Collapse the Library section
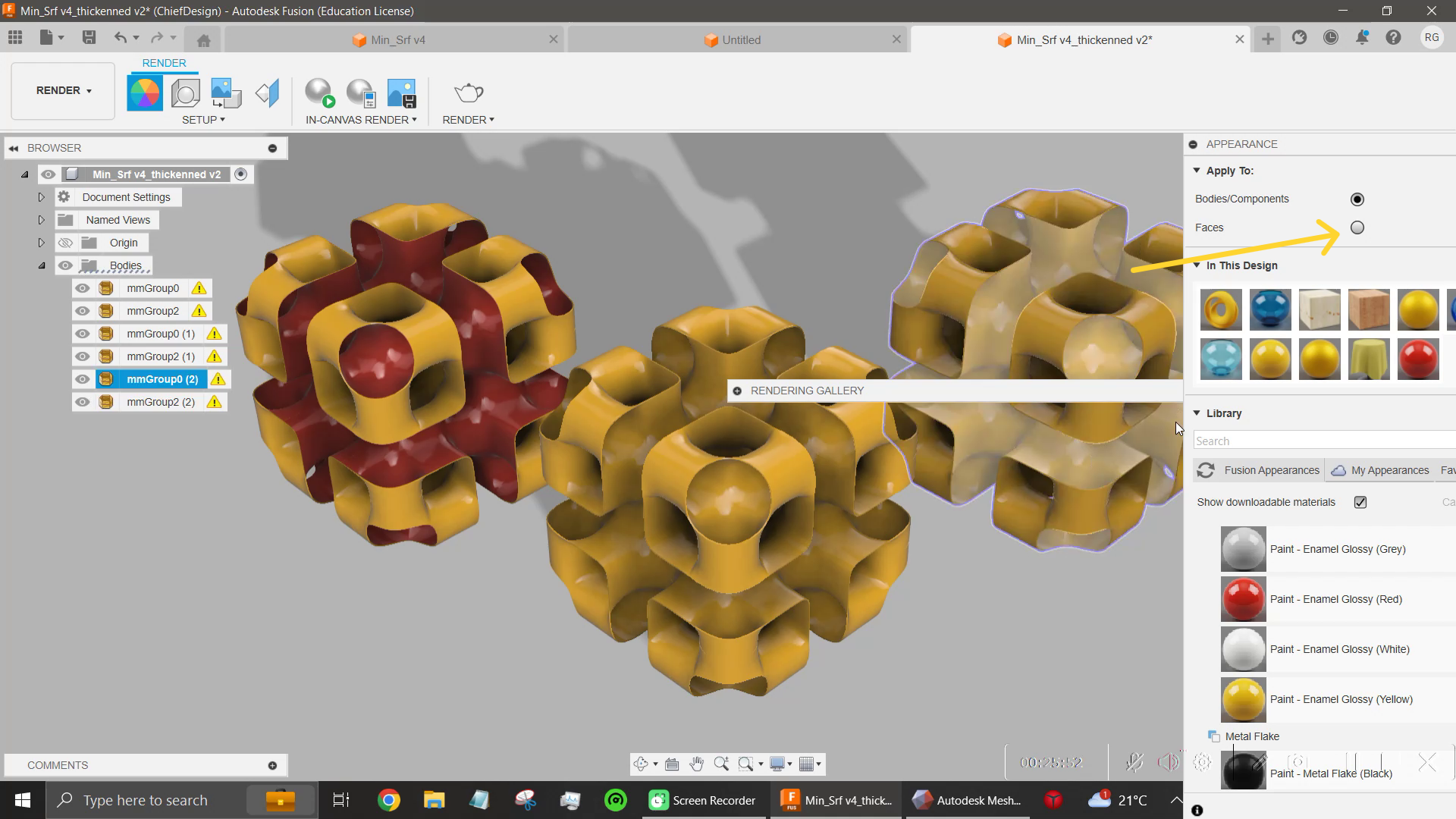Viewport: 1456px width, 819px height. (1198, 413)
